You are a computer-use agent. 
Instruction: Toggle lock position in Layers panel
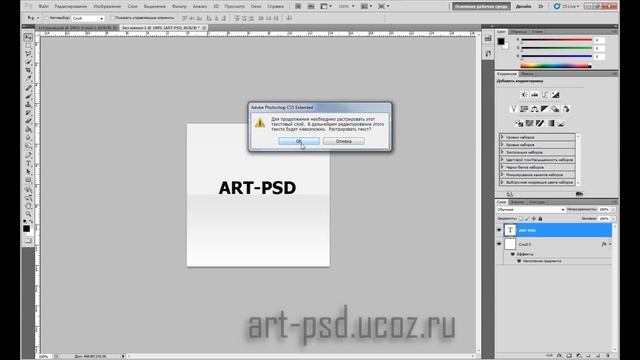click(533, 219)
